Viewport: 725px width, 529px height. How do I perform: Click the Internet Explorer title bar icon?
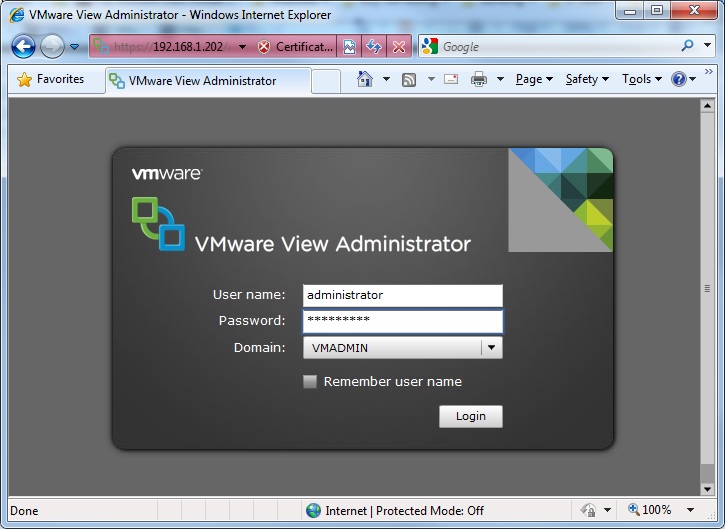[x=17, y=15]
